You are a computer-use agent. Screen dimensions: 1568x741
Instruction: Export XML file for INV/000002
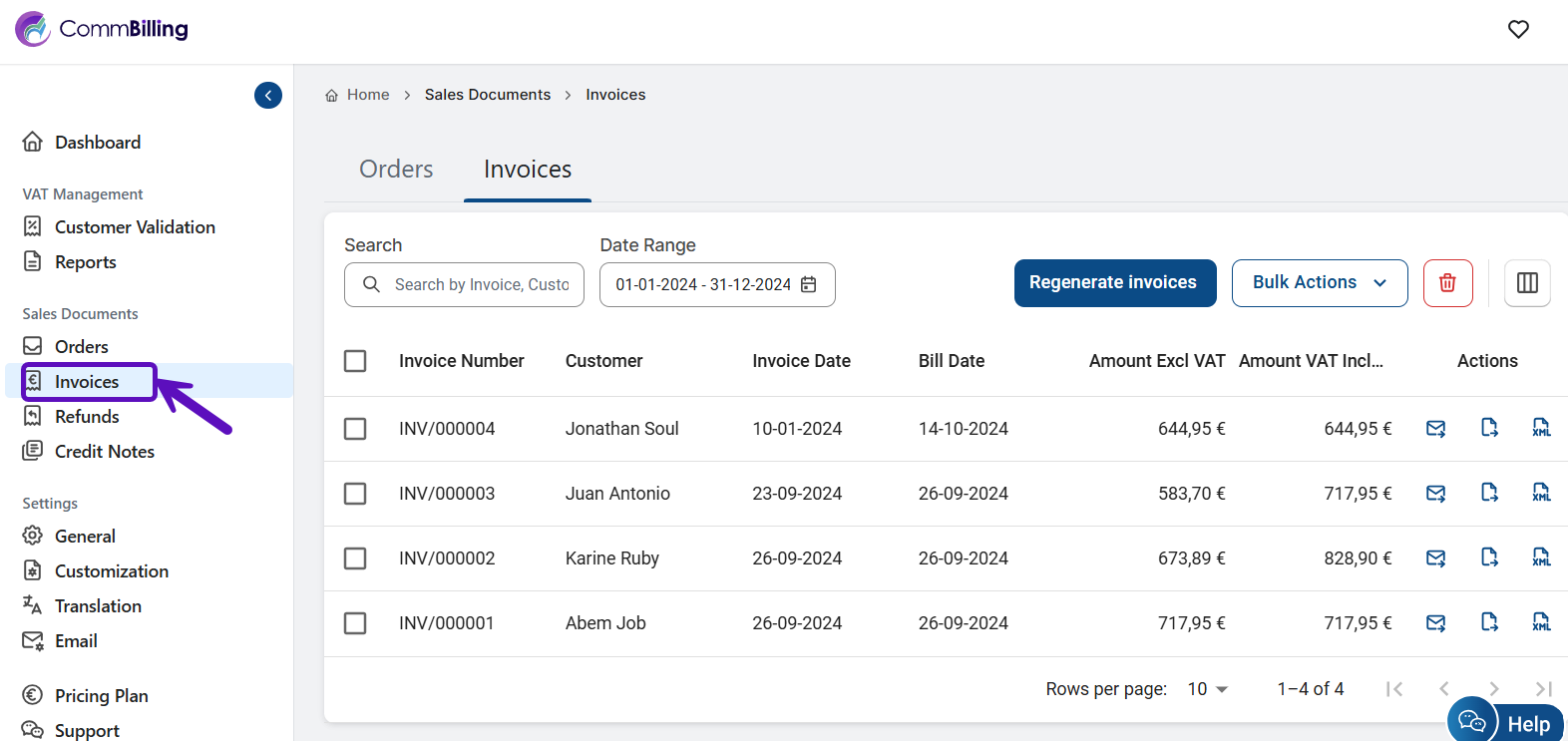tap(1541, 557)
